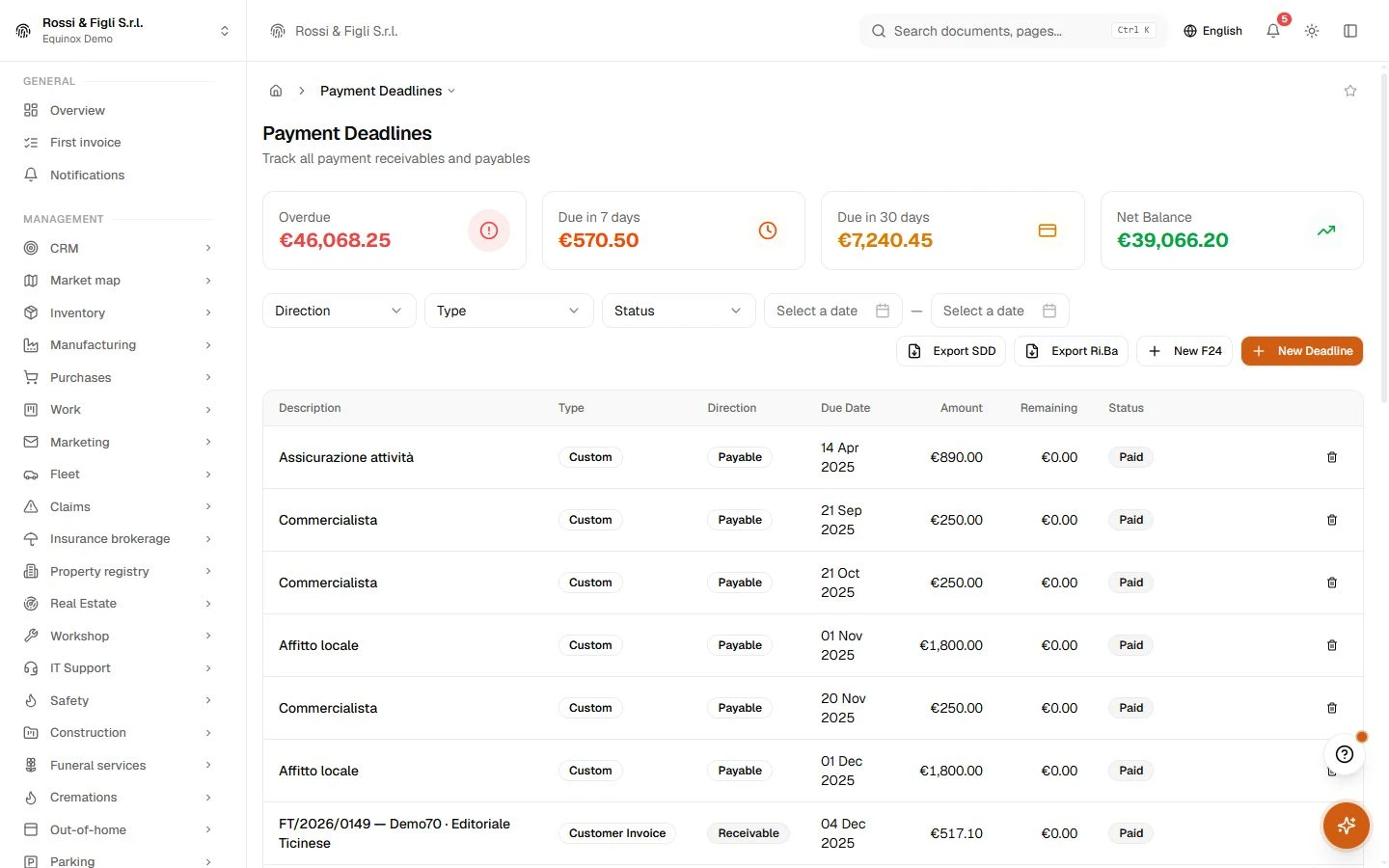Mark the page as favorite with the star
This screenshot has width=1389, height=868.
pos(1350,91)
